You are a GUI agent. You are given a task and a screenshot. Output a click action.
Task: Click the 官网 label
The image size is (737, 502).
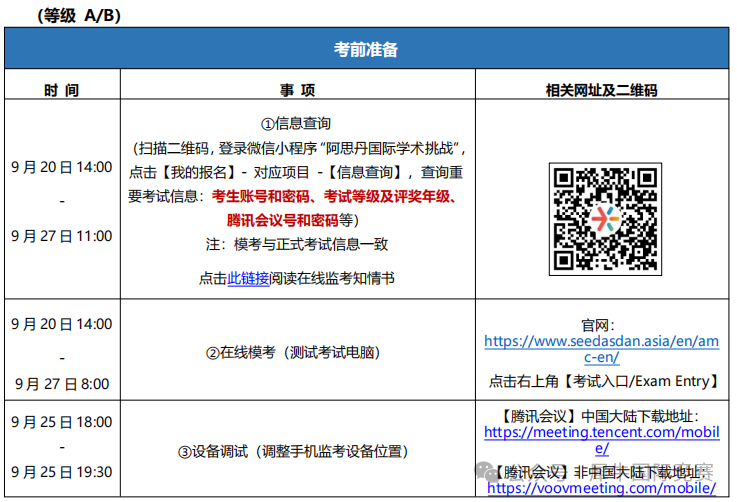[x=601, y=324]
